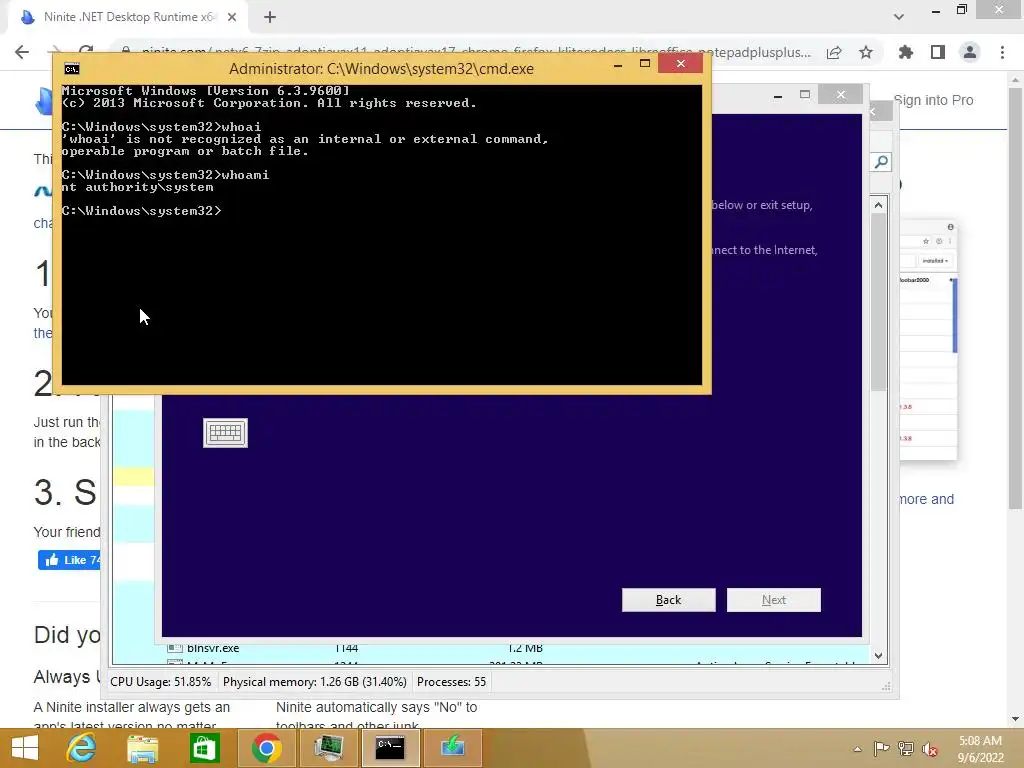Screen dimensions: 1024x768
Task: Open Chrome three-dot menu
Action: pos(1002,52)
